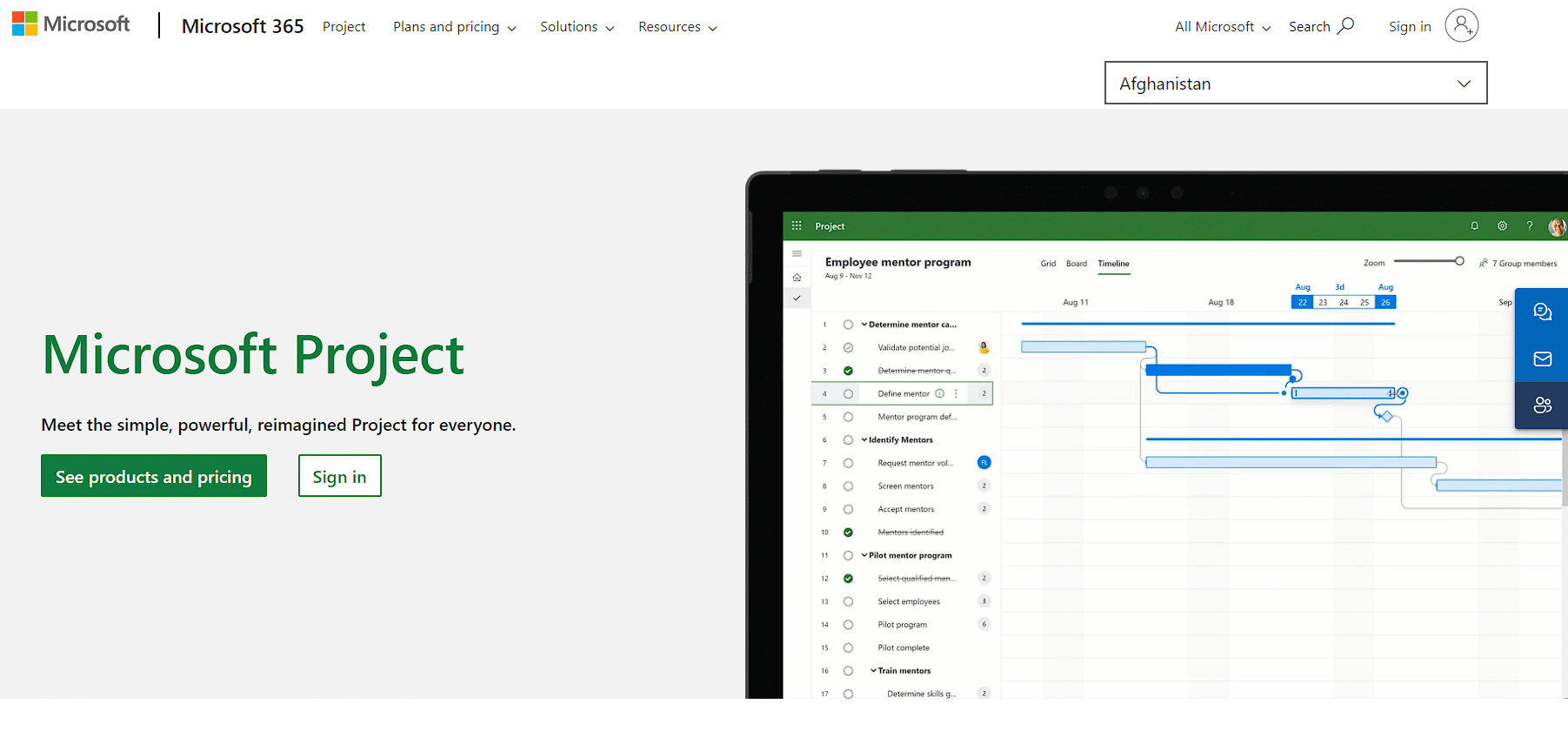Mark Screen mentors task complete

[848, 486]
